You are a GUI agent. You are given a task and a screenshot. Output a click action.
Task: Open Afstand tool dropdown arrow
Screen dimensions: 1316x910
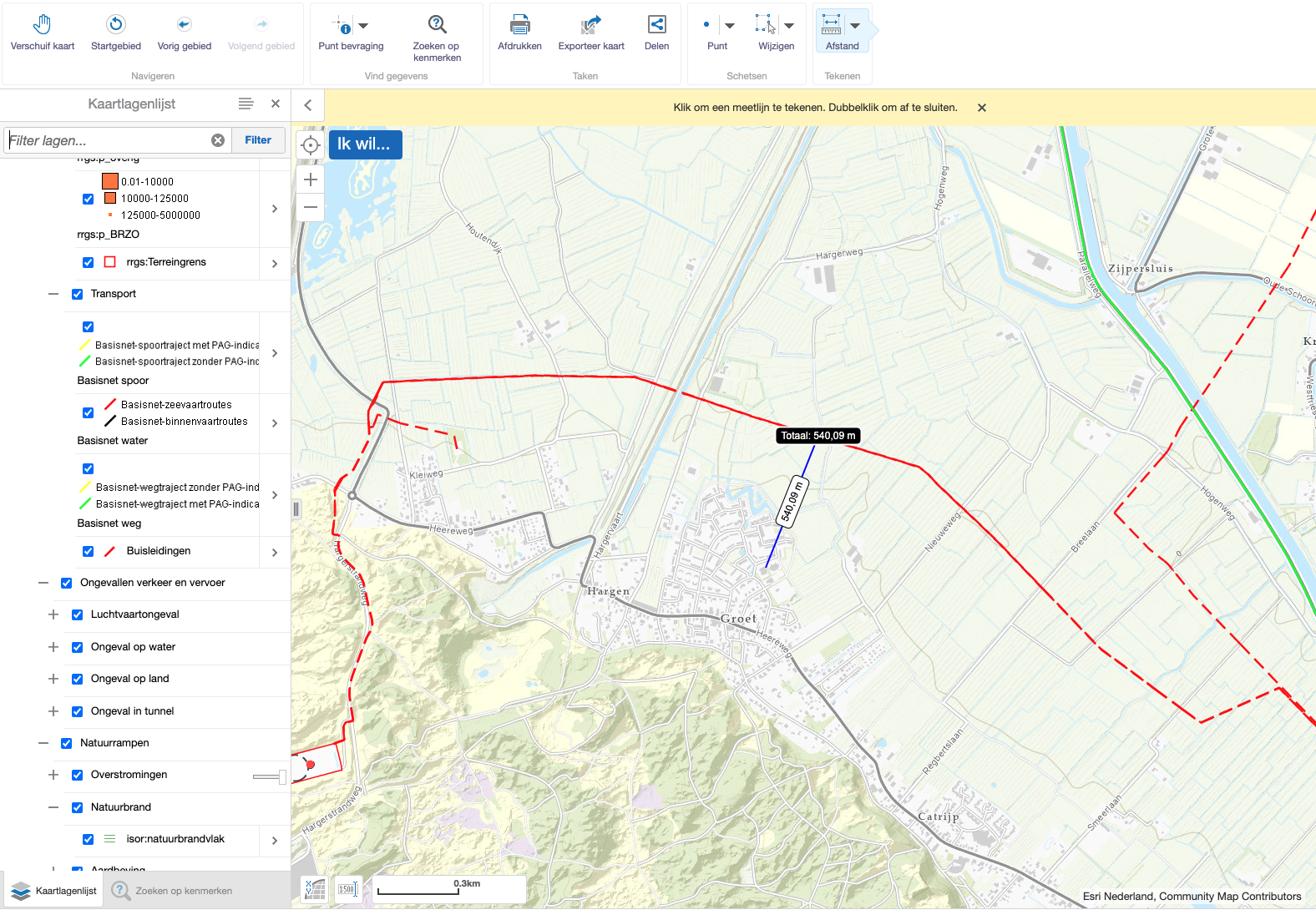855,26
